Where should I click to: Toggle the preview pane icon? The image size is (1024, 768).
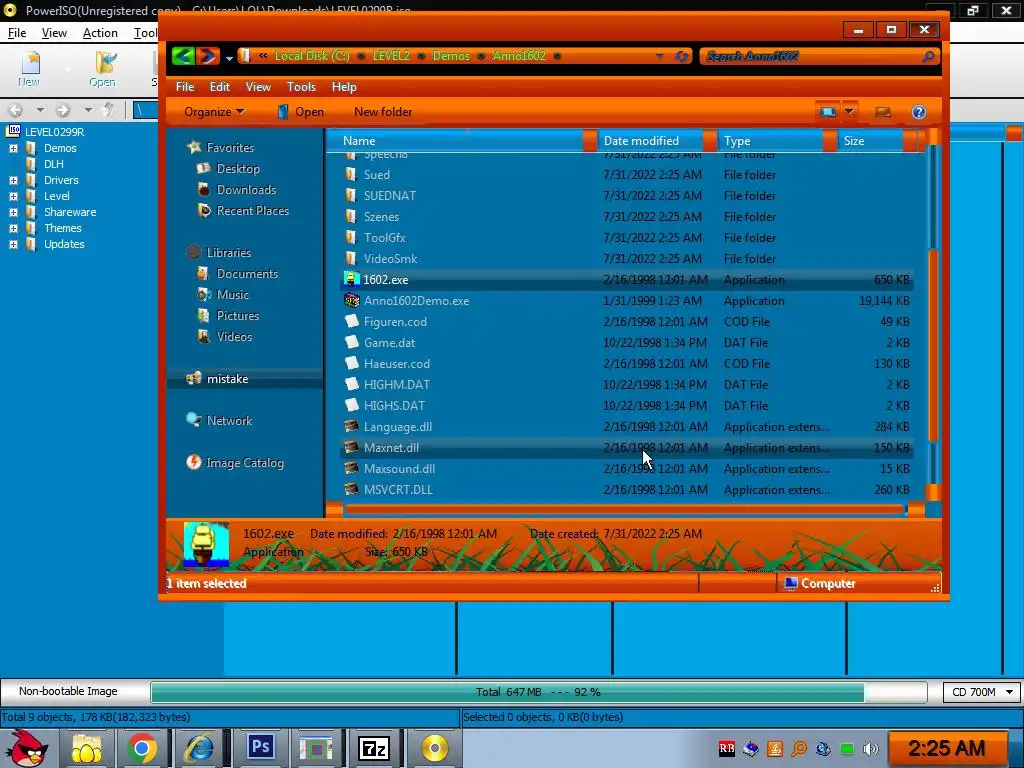pos(883,112)
